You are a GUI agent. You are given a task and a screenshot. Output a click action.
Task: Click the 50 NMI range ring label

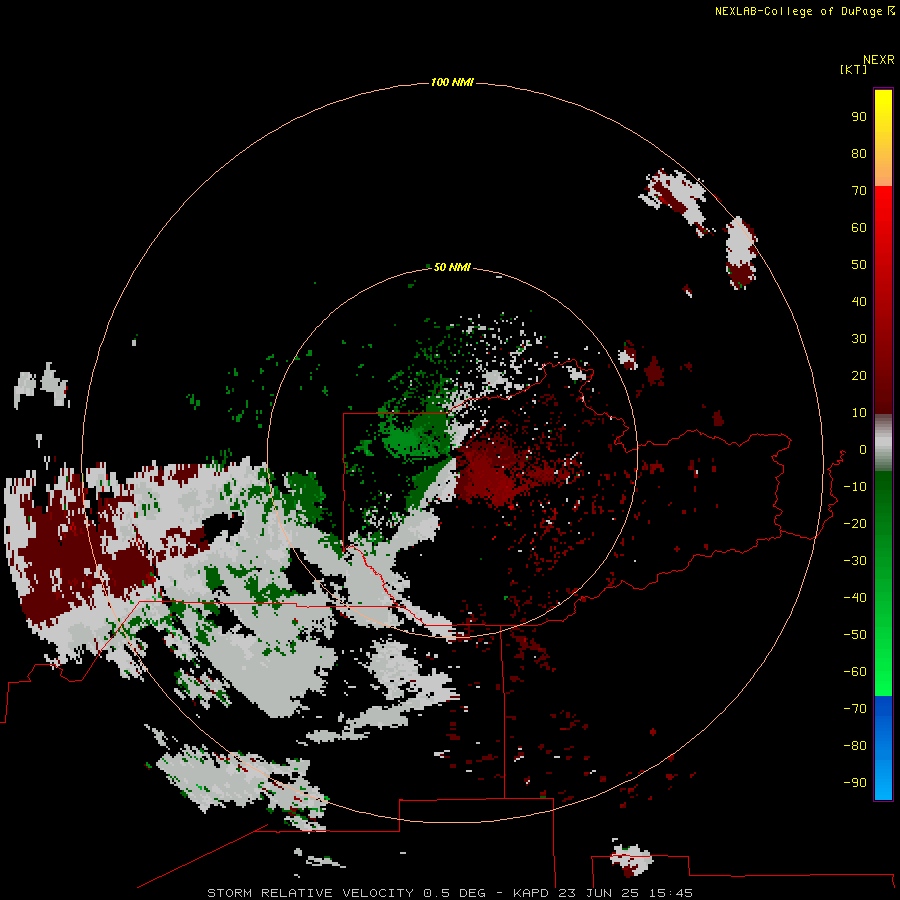click(452, 267)
